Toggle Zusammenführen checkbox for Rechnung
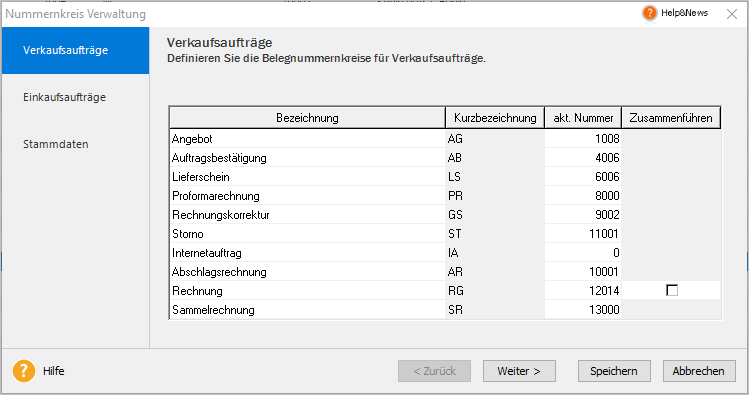 (672, 290)
